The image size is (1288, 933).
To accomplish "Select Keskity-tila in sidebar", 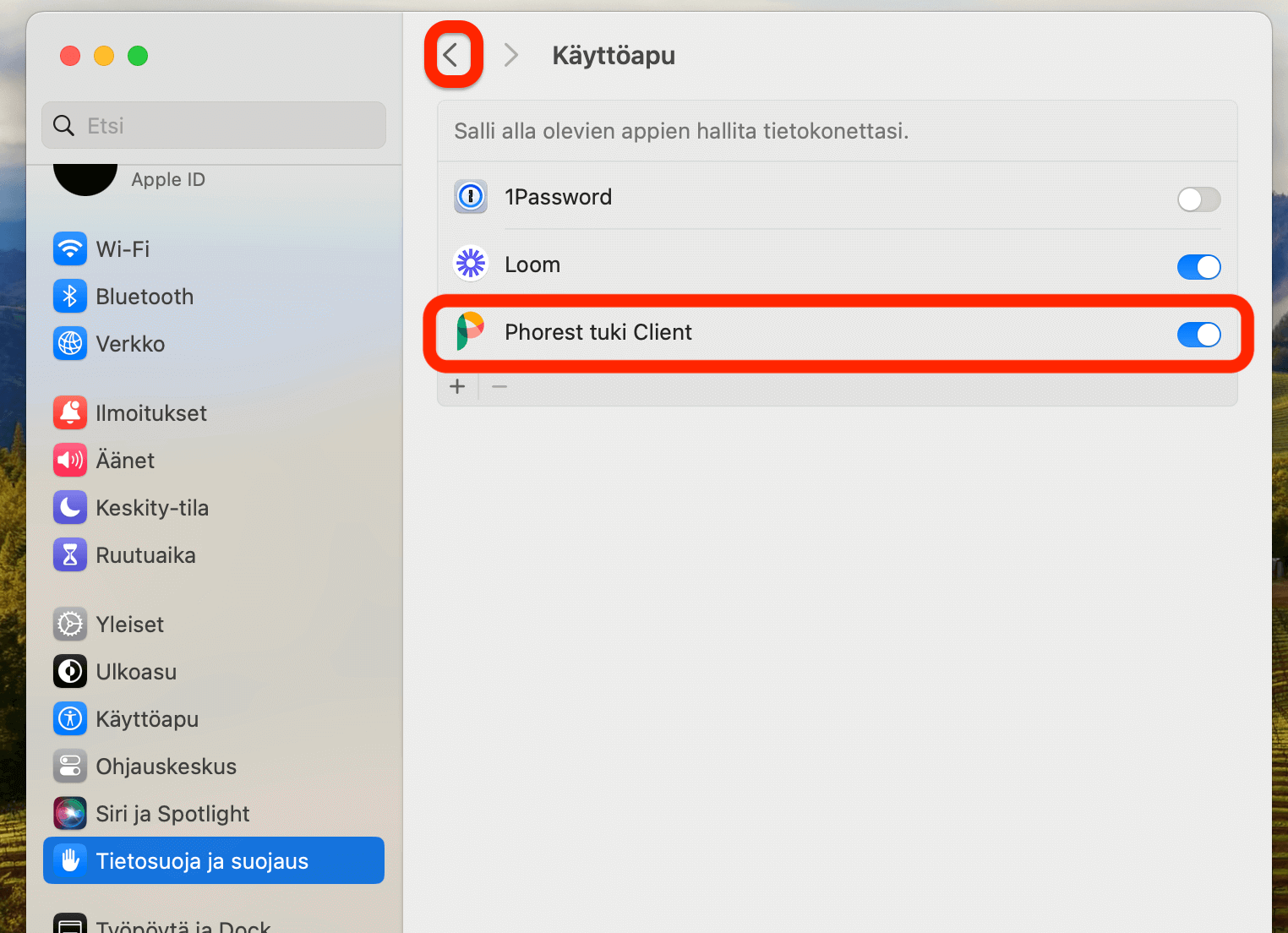I will pos(152,508).
